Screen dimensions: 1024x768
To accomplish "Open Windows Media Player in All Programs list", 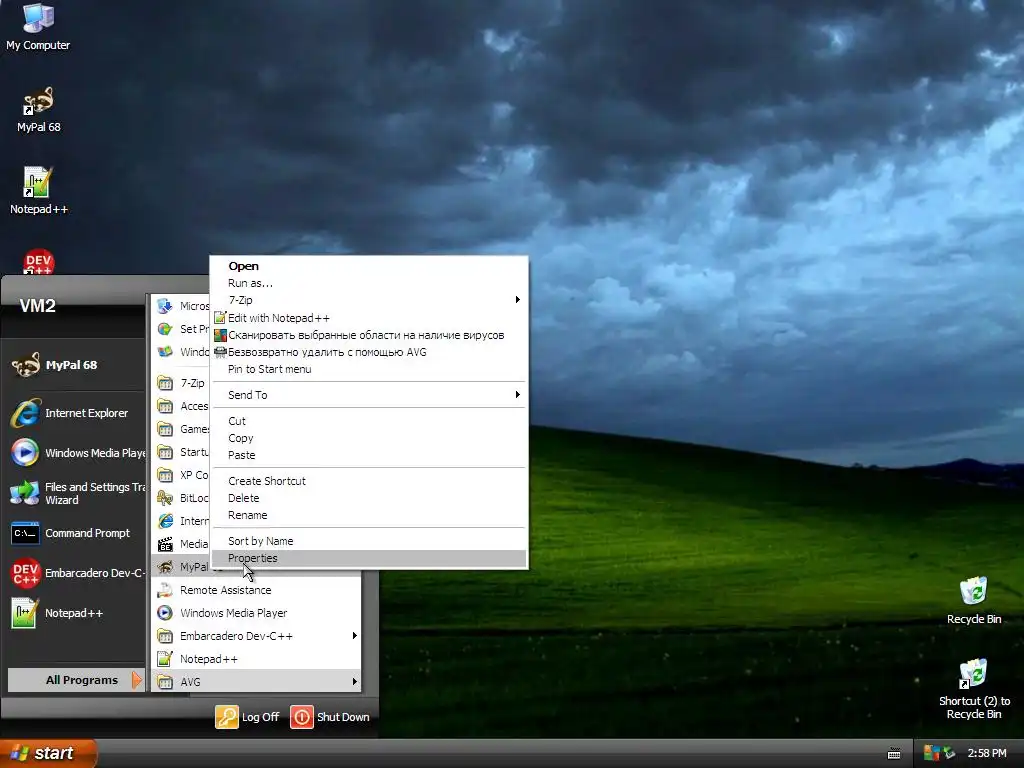I will coord(257,613).
